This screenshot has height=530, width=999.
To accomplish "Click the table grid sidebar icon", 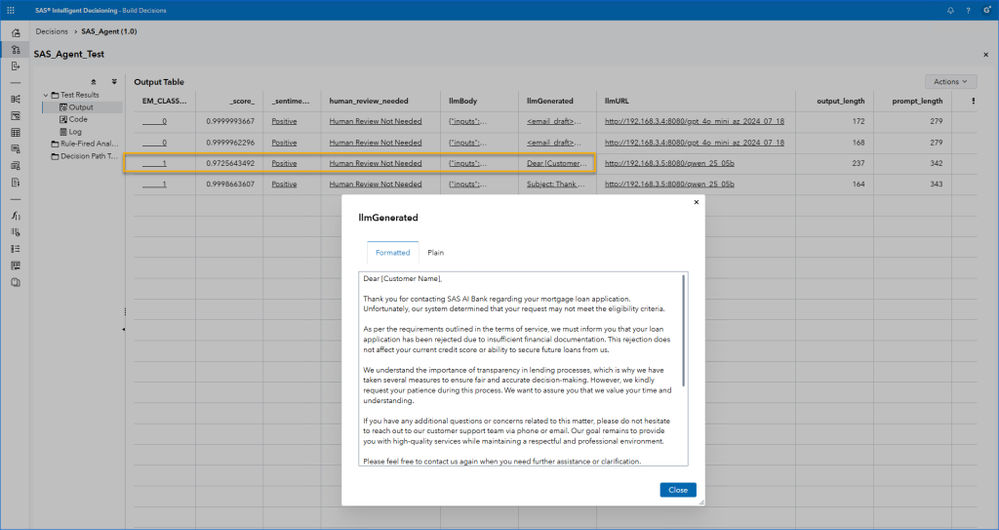I will click(x=15, y=132).
